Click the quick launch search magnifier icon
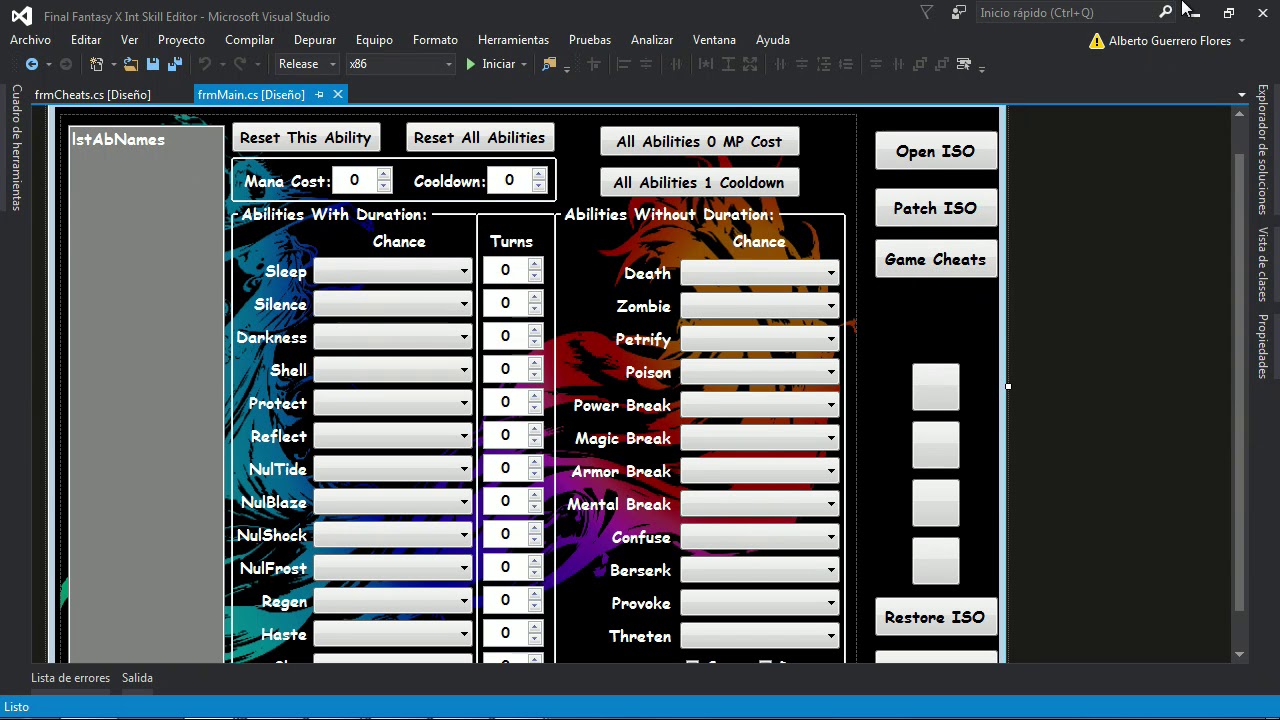 click(1165, 12)
